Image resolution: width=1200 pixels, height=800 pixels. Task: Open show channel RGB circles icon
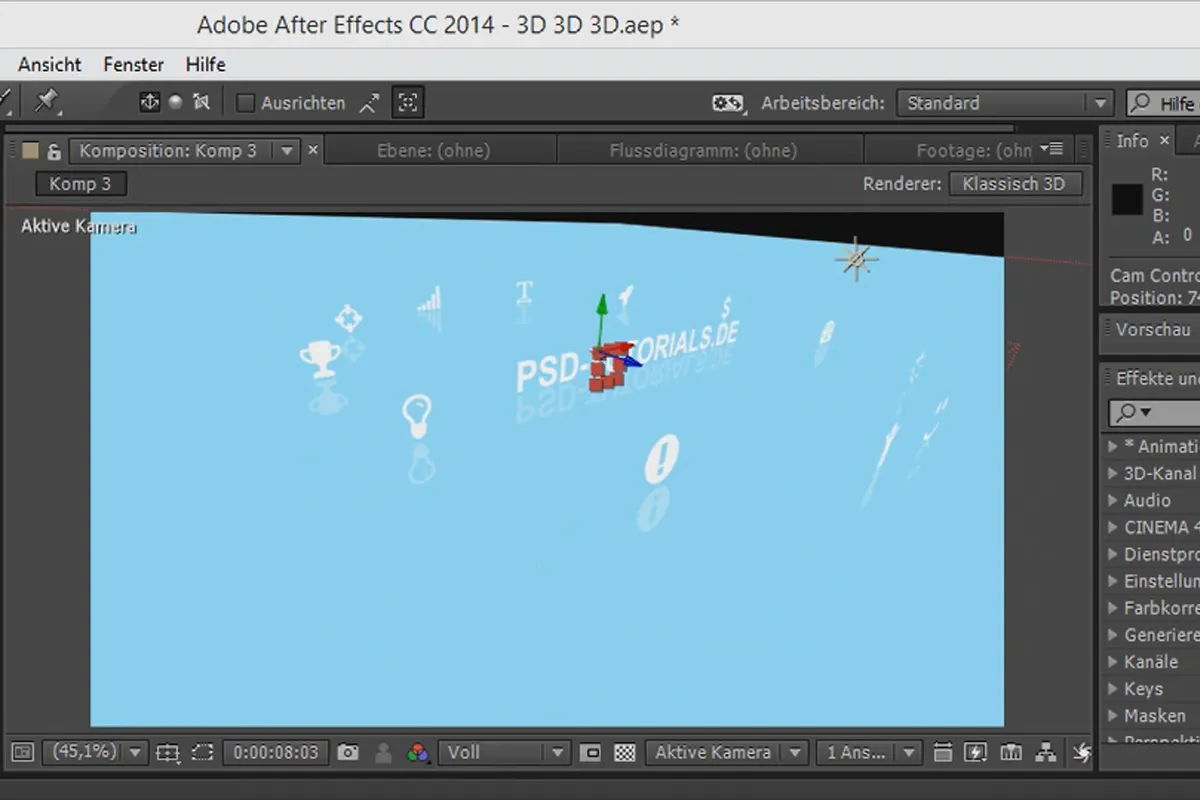418,753
